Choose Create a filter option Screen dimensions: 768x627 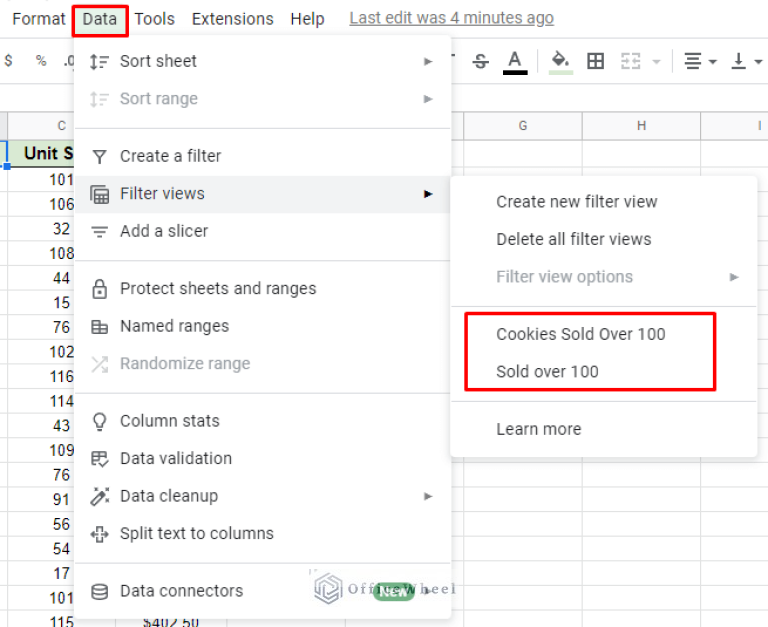pyautogui.click(x=170, y=156)
